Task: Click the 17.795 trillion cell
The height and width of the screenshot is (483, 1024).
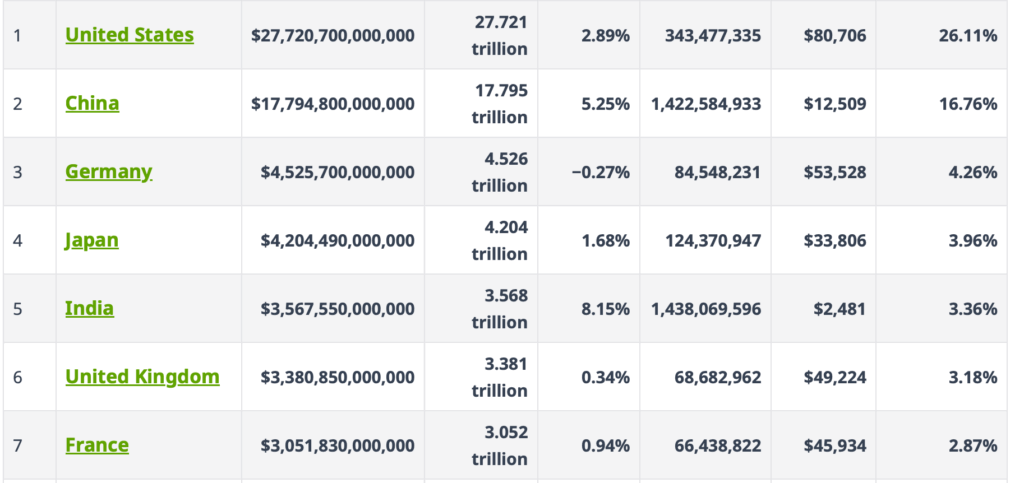Action: 500,104
